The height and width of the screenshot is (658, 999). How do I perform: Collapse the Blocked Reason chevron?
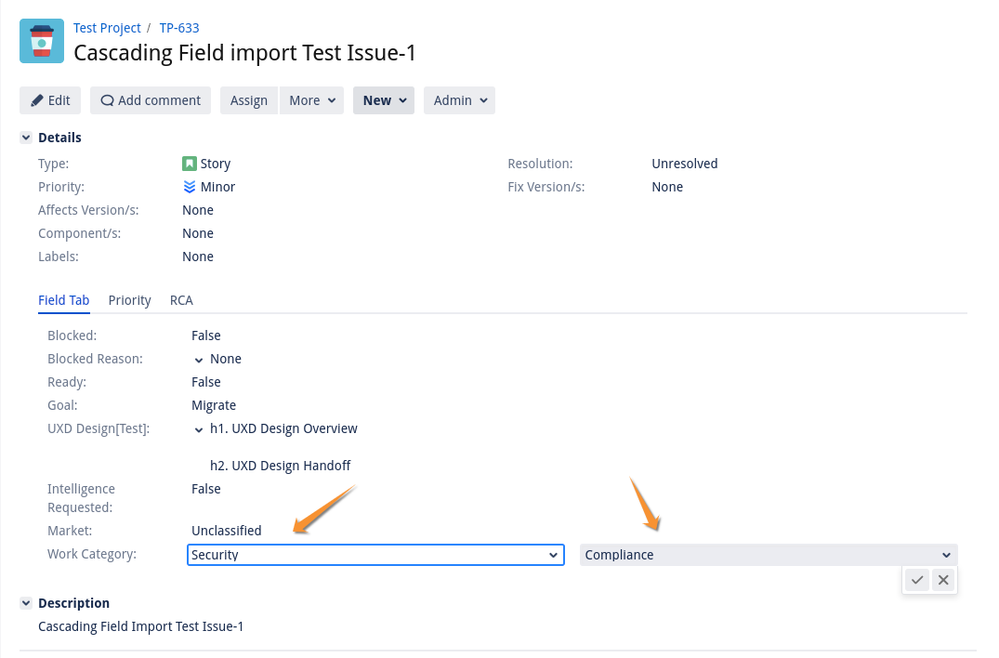[199, 359]
